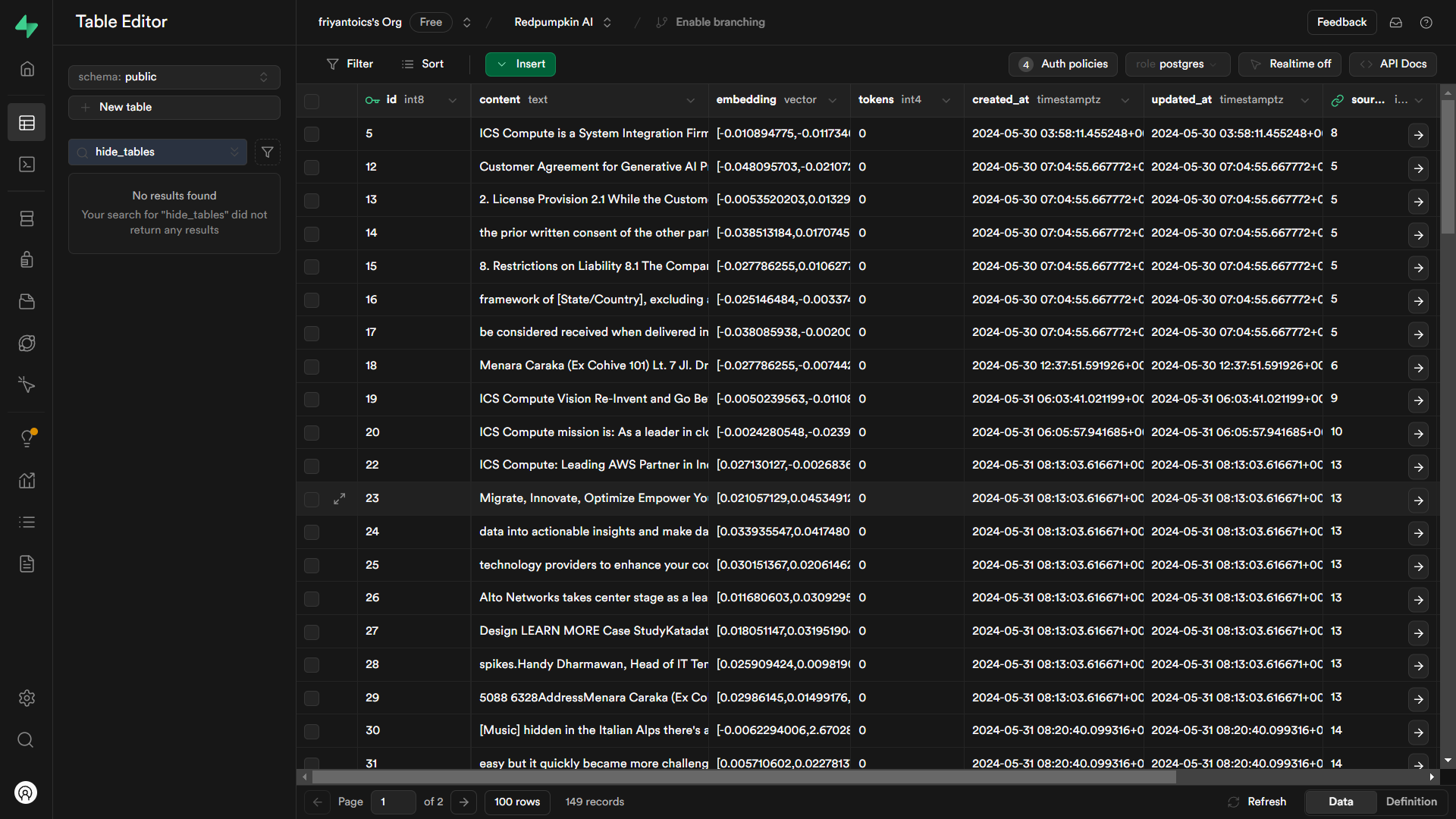Open id column header menu chevron
This screenshot has width=1456, height=819.
[453, 101]
